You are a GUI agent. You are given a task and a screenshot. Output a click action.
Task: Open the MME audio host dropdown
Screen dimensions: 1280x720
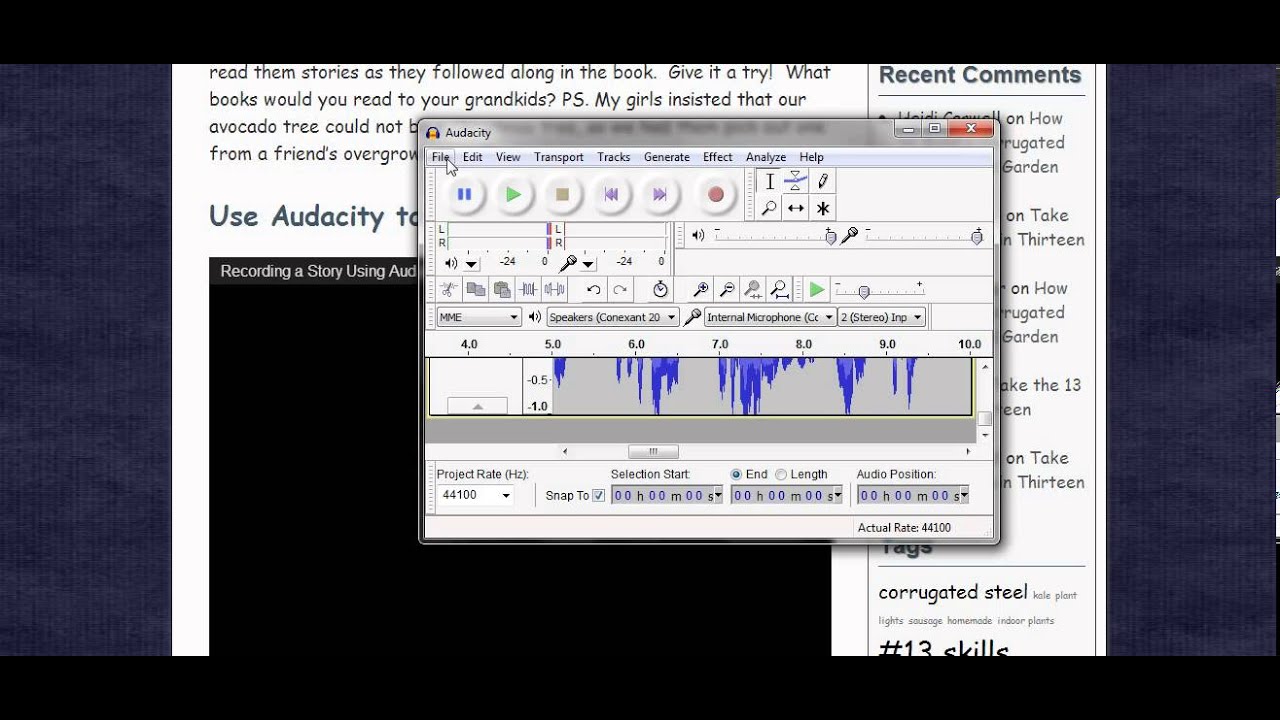[479, 317]
